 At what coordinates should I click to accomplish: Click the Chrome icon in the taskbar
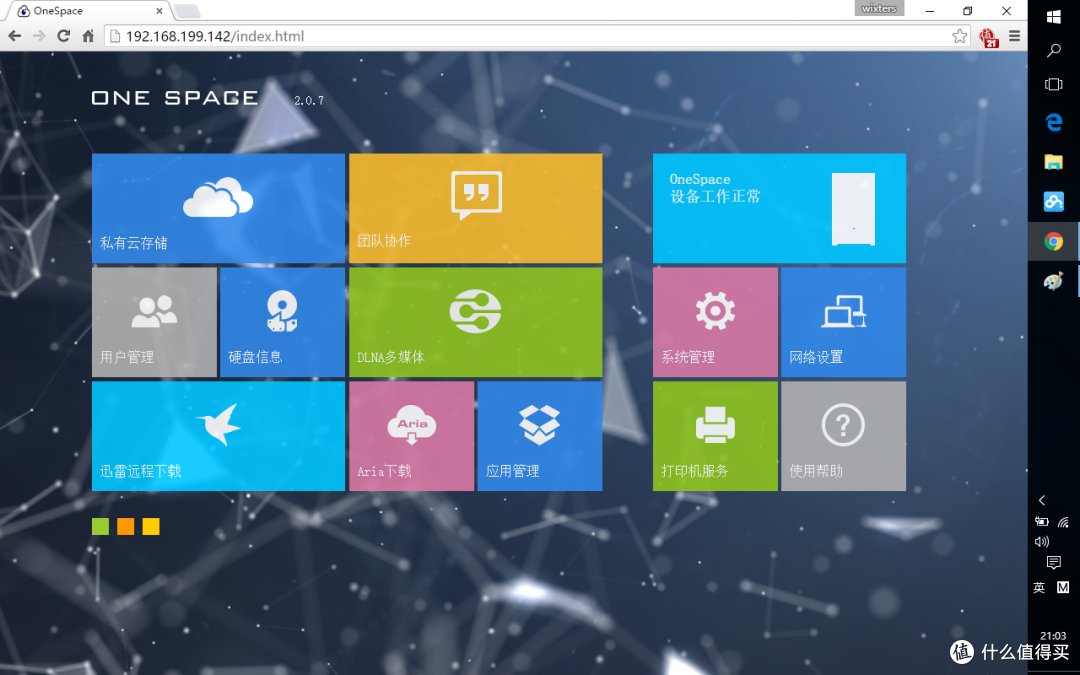point(1054,241)
